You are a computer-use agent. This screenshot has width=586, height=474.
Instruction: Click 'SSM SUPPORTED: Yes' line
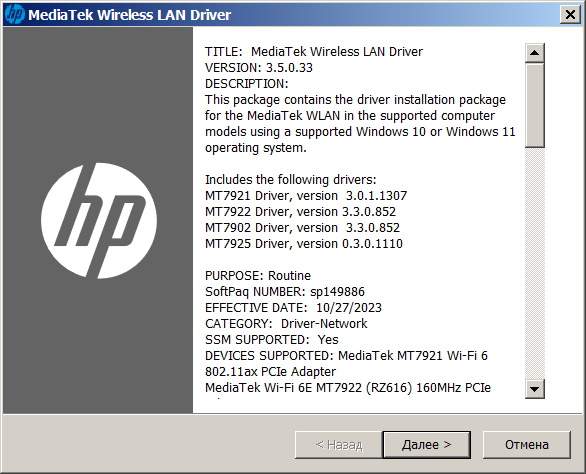point(272,340)
